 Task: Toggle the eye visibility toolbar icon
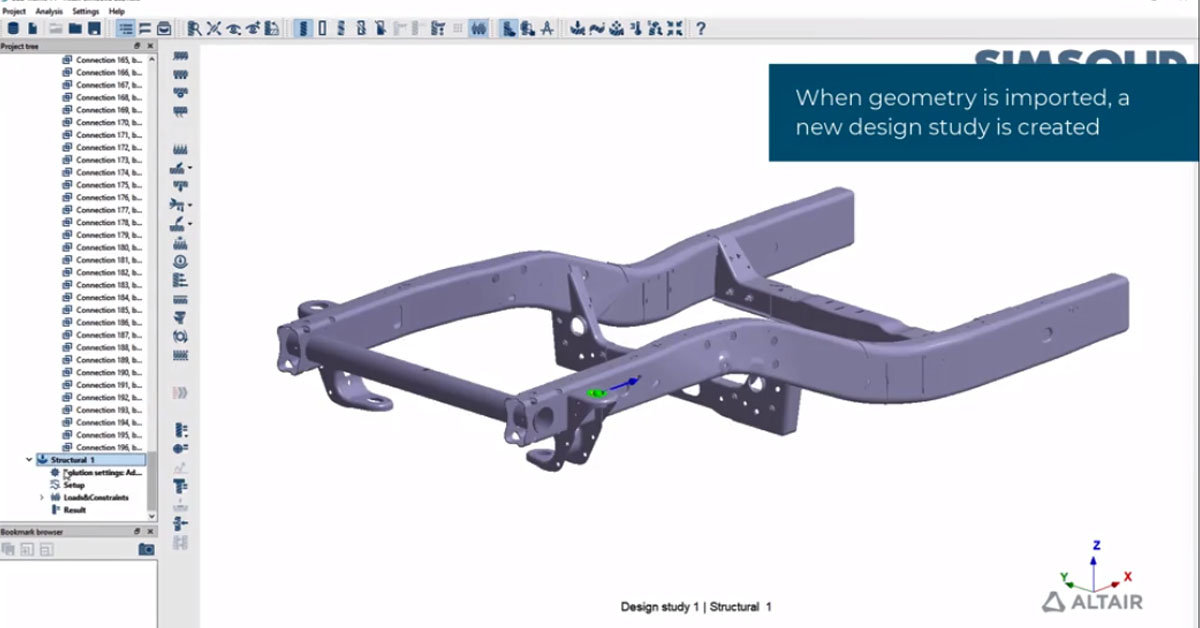(232, 29)
